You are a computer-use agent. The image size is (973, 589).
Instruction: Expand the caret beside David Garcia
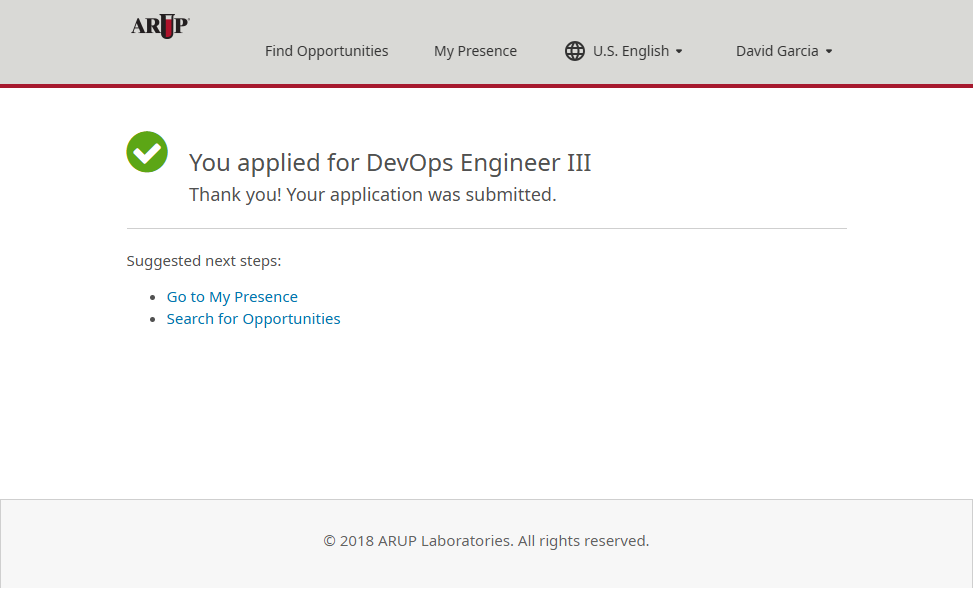pos(829,51)
